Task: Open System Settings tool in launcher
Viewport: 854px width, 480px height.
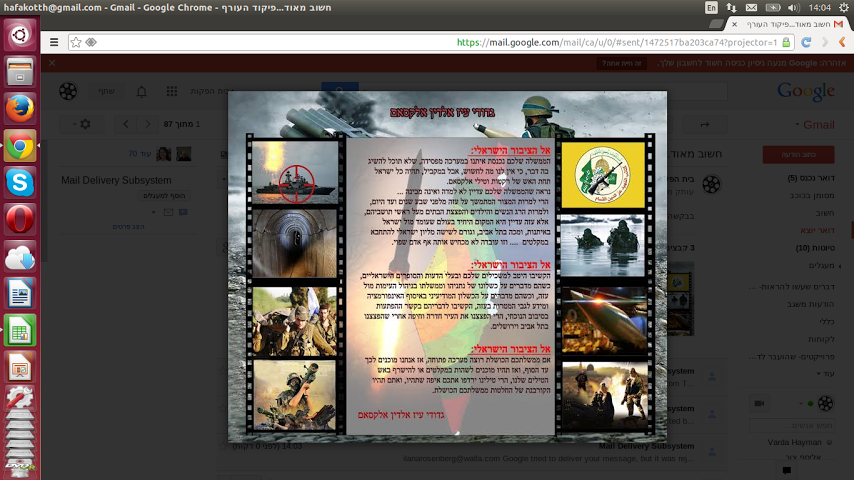Action: 20,398
